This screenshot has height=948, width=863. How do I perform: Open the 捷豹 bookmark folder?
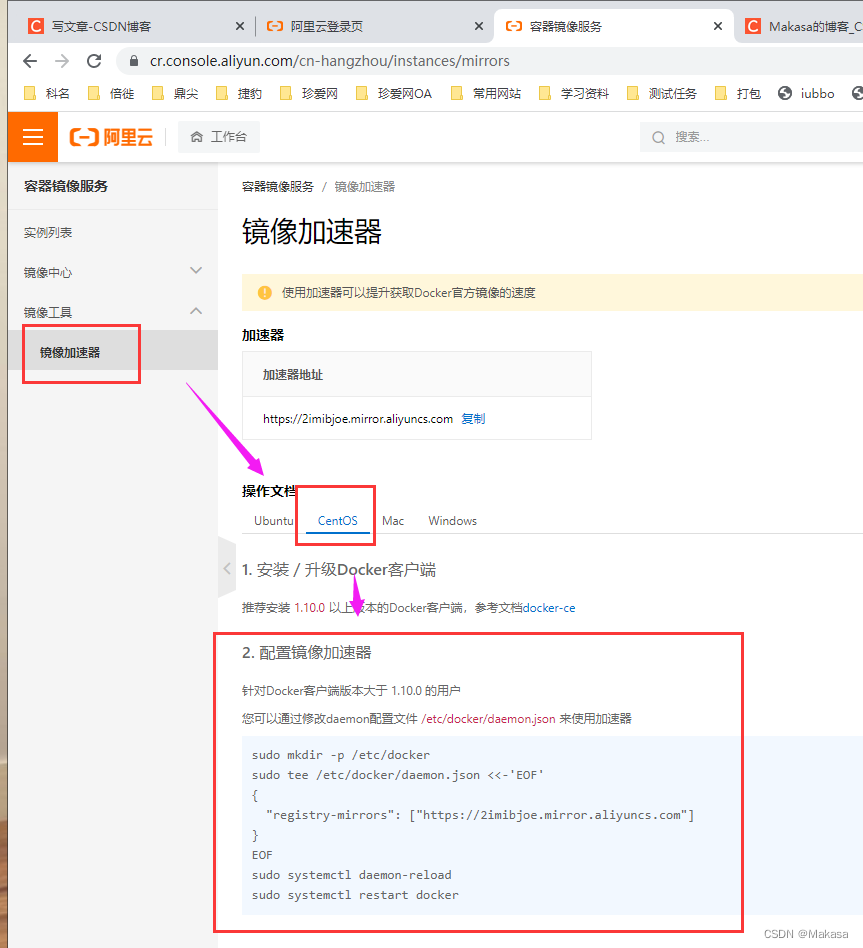pos(239,93)
